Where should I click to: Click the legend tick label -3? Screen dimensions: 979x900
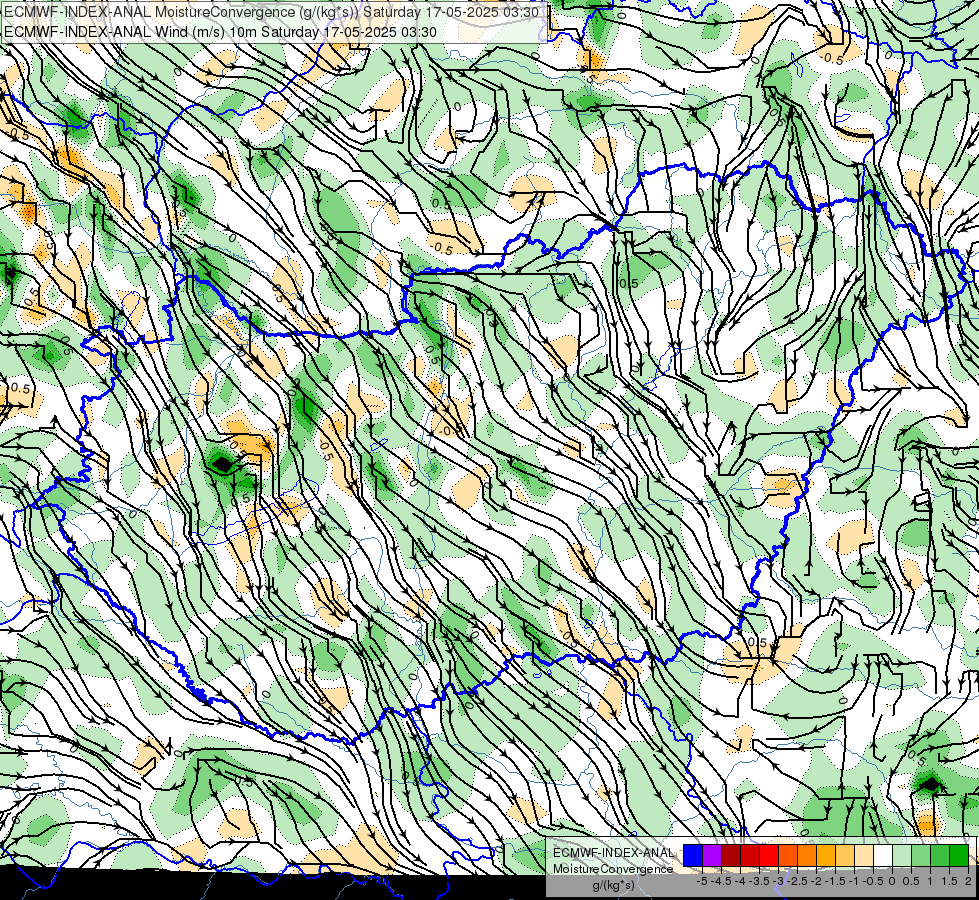tap(779, 881)
